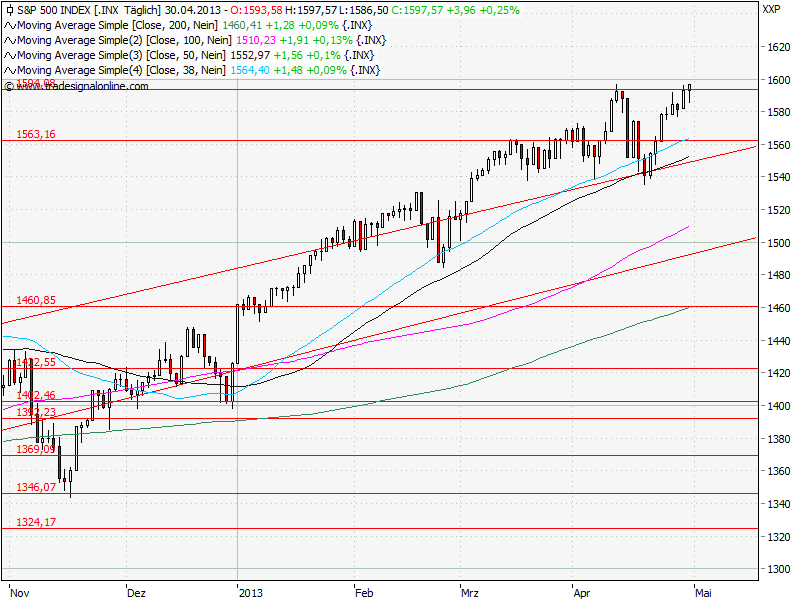800x600 pixels.
Task: Select the wave icon of Moving Average Simple(3) 50
Action: (9, 55)
